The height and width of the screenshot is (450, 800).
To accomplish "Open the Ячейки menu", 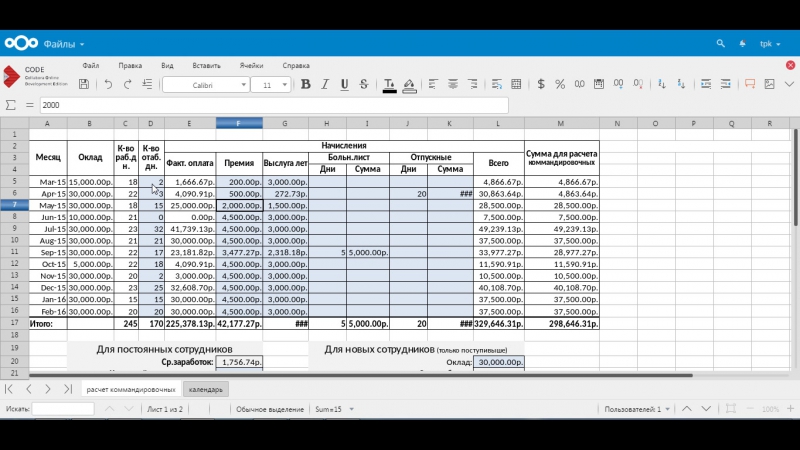I will (x=252, y=66).
